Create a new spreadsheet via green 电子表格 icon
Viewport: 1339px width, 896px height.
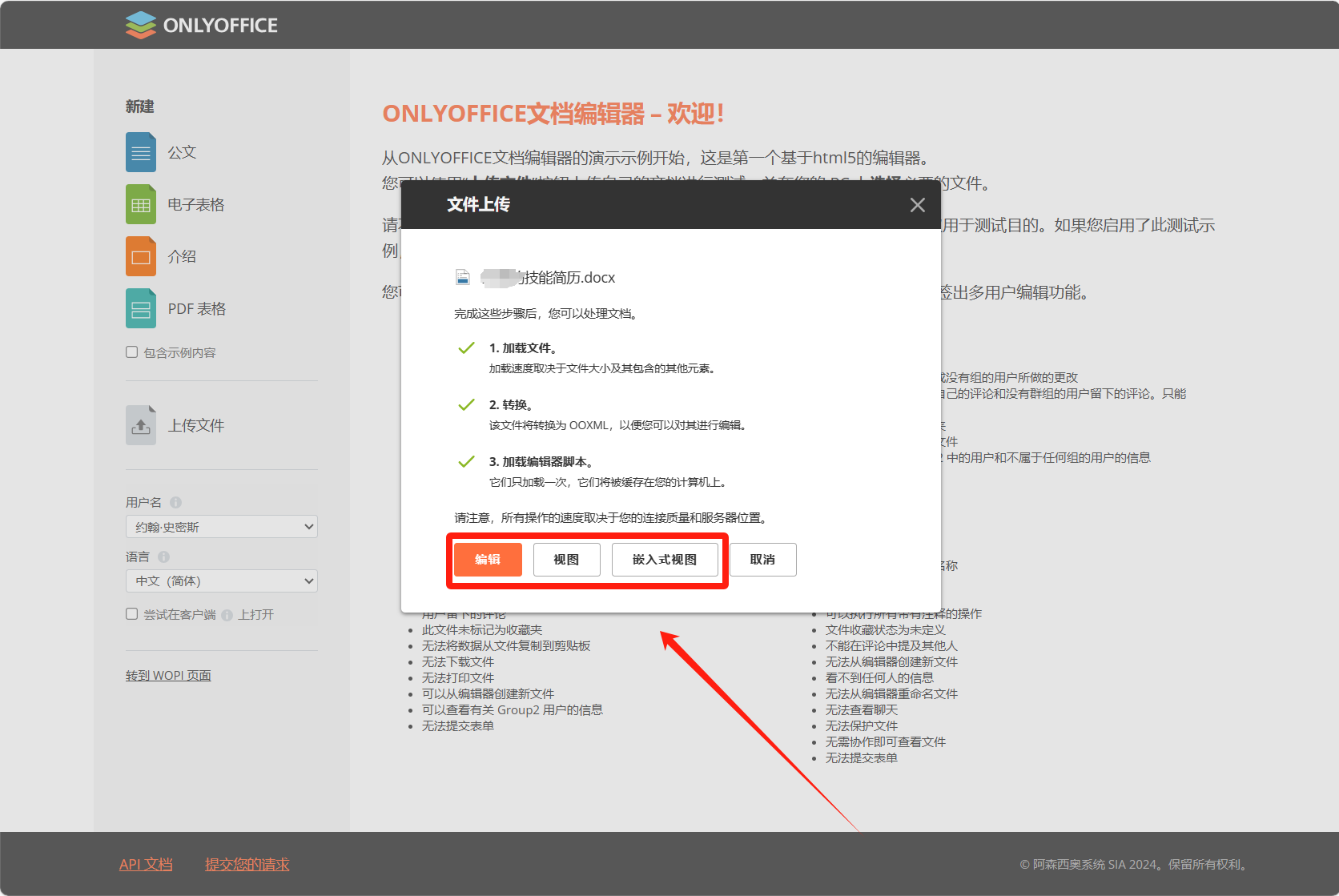coord(141,204)
